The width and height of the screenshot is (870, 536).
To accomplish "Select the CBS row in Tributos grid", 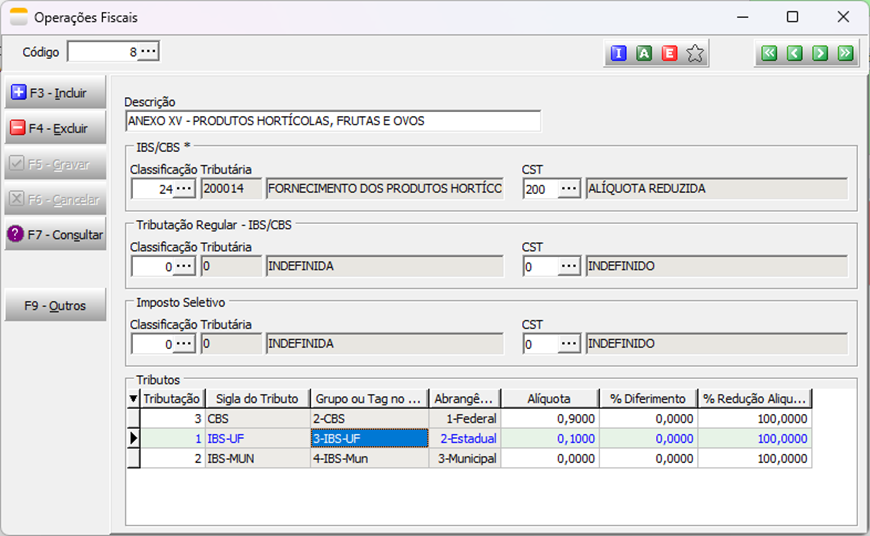I will [x=258, y=419].
